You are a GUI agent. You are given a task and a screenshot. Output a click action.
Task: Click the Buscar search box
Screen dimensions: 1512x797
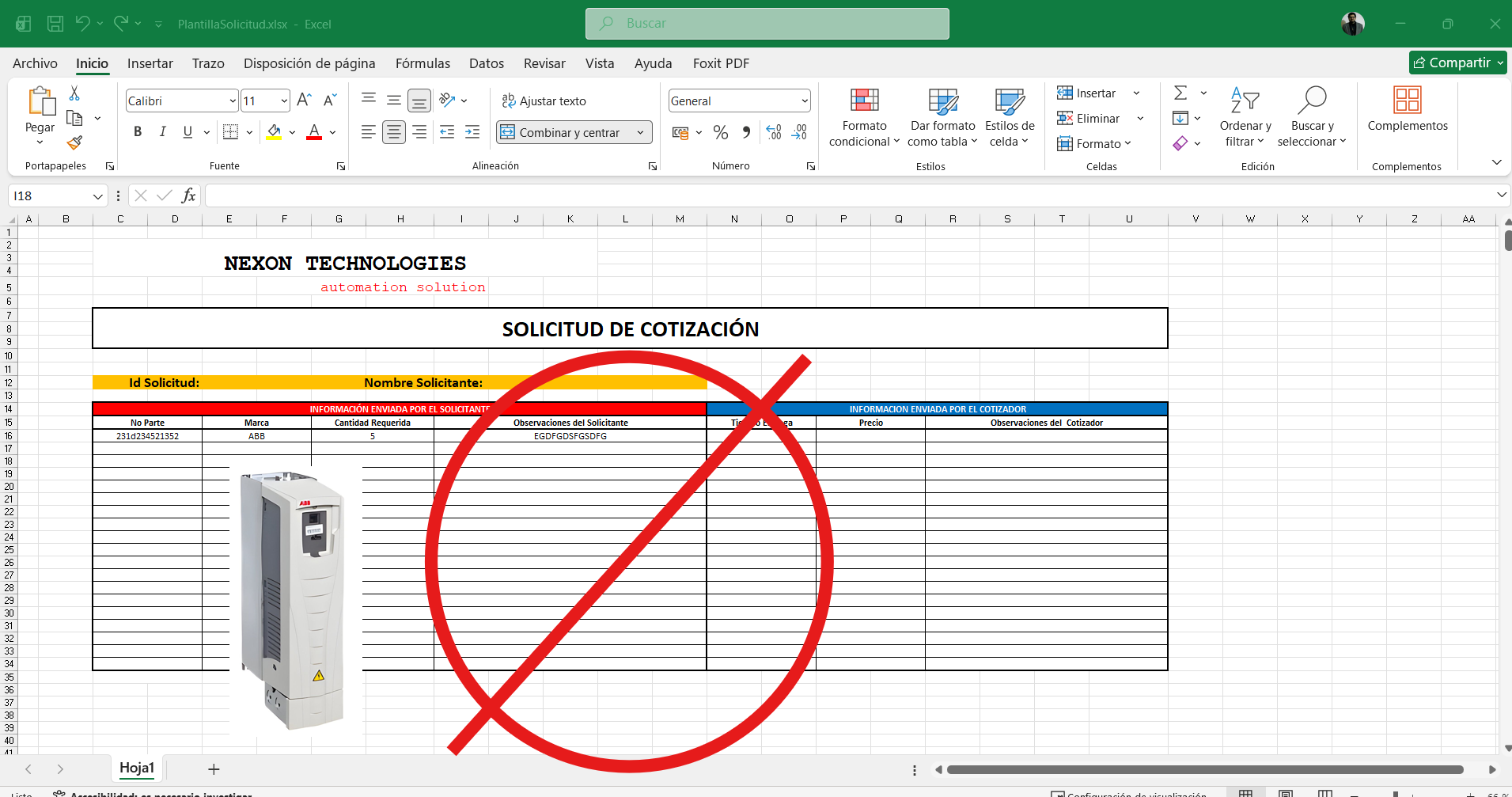point(767,24)
